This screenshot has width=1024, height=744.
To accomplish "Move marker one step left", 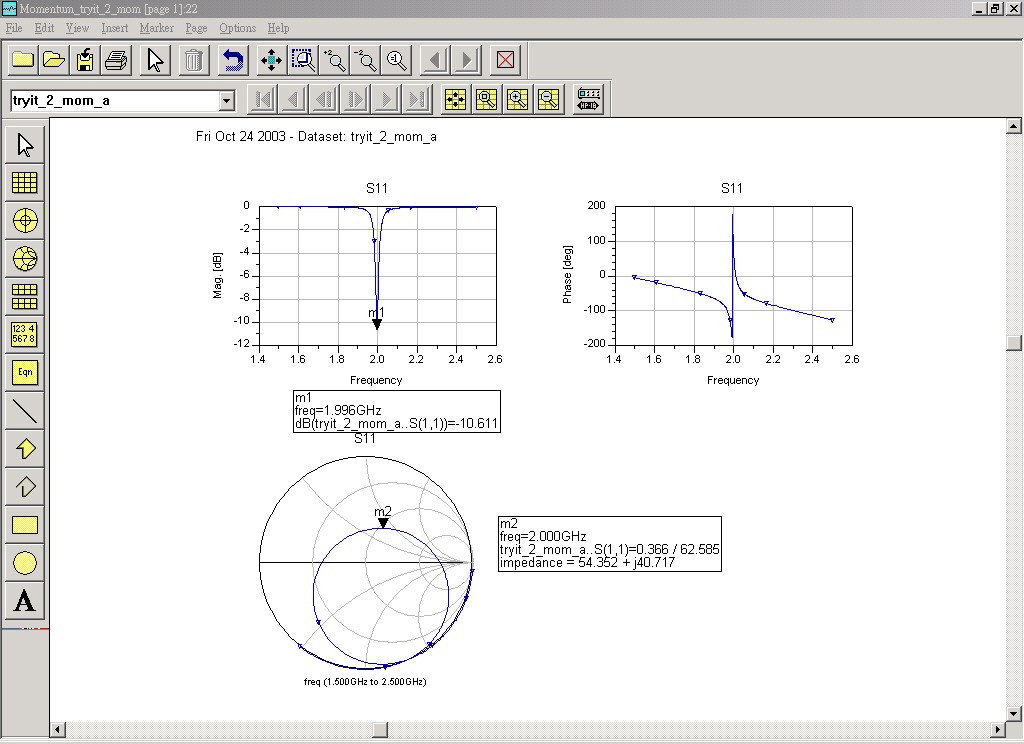I will pos(294,99).
